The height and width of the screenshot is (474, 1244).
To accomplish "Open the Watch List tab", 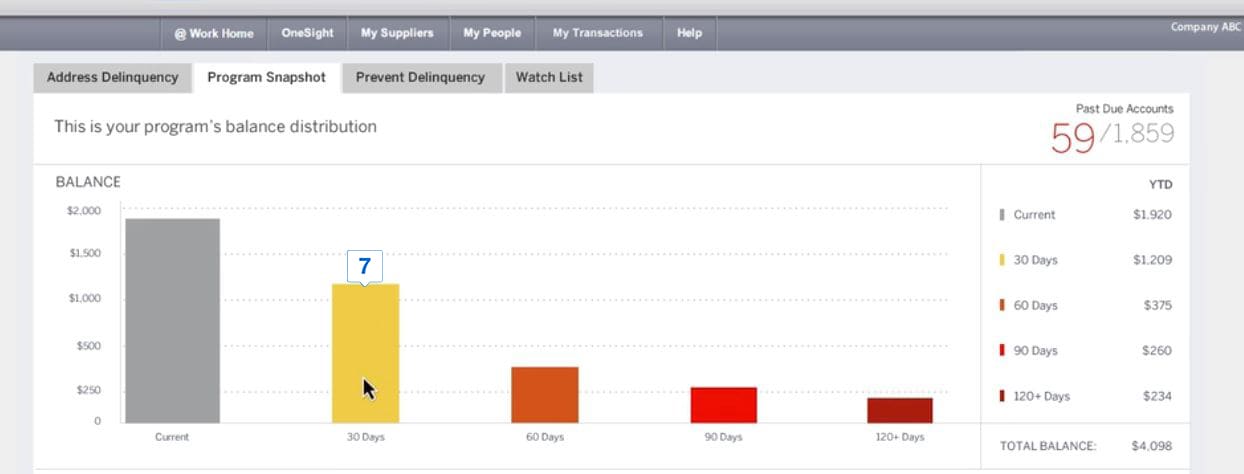I will coord(549,77).
